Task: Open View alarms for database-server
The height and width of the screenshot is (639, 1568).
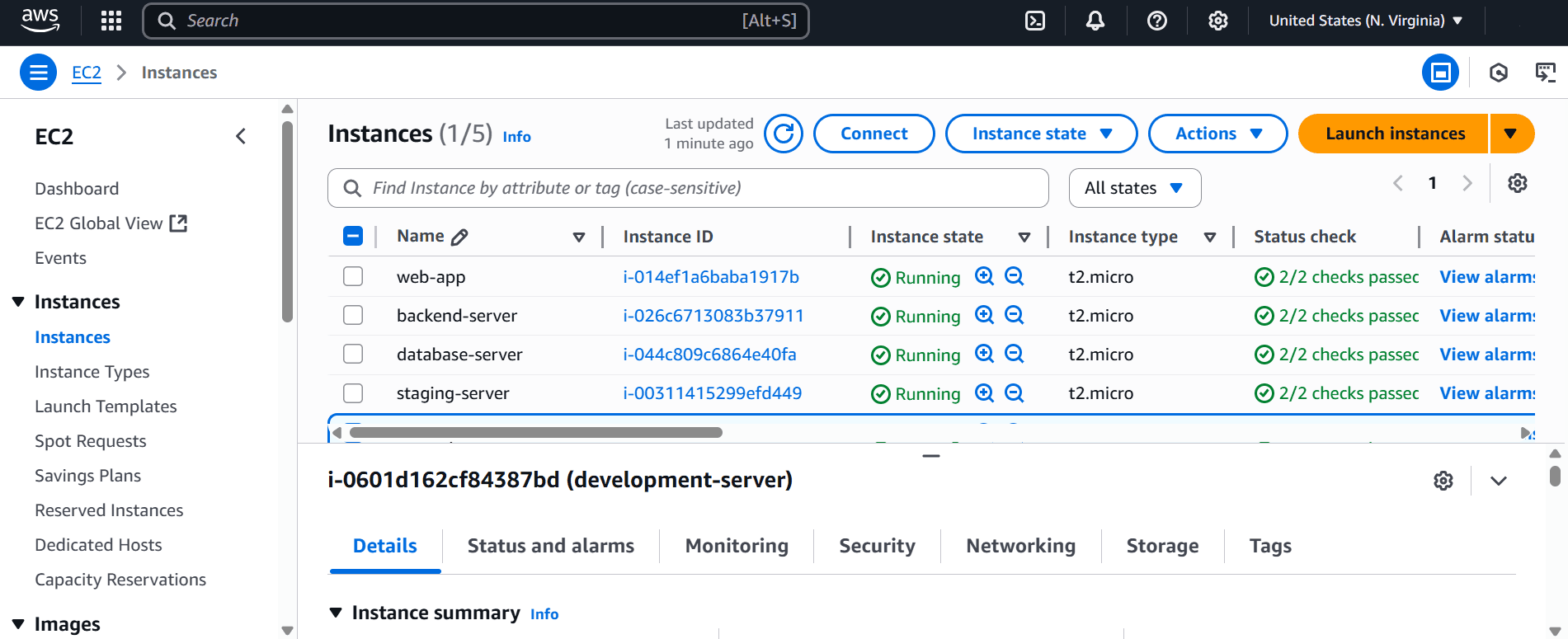Action: tap(1487, 355)
